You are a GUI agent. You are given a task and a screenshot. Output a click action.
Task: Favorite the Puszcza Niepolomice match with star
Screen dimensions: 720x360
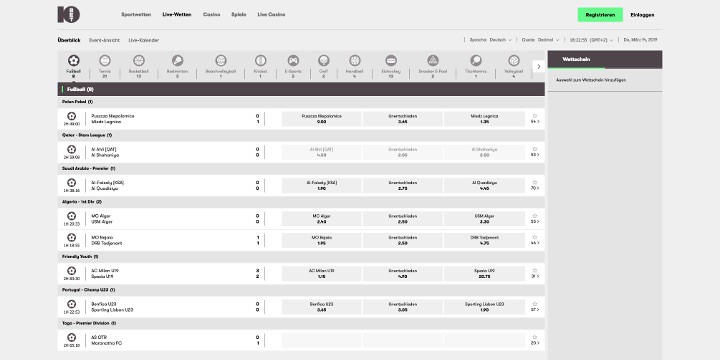coord(534,116)
